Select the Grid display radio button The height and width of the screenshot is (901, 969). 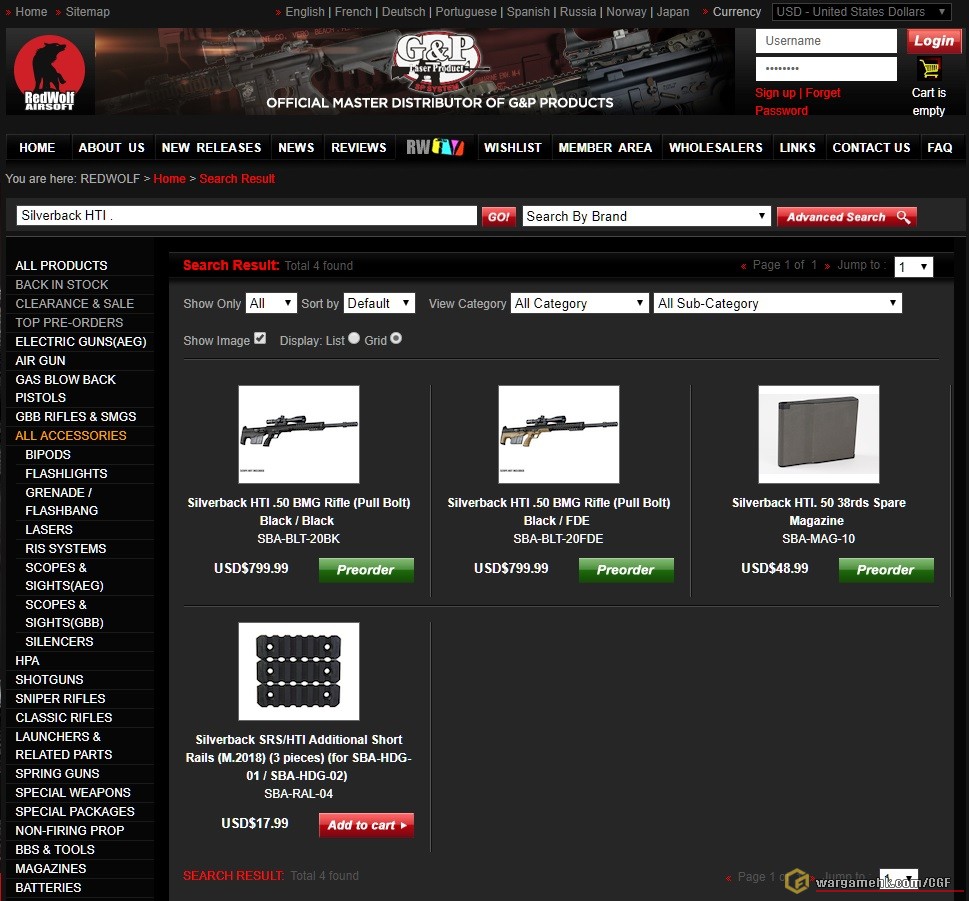click(x=396, y=339)
